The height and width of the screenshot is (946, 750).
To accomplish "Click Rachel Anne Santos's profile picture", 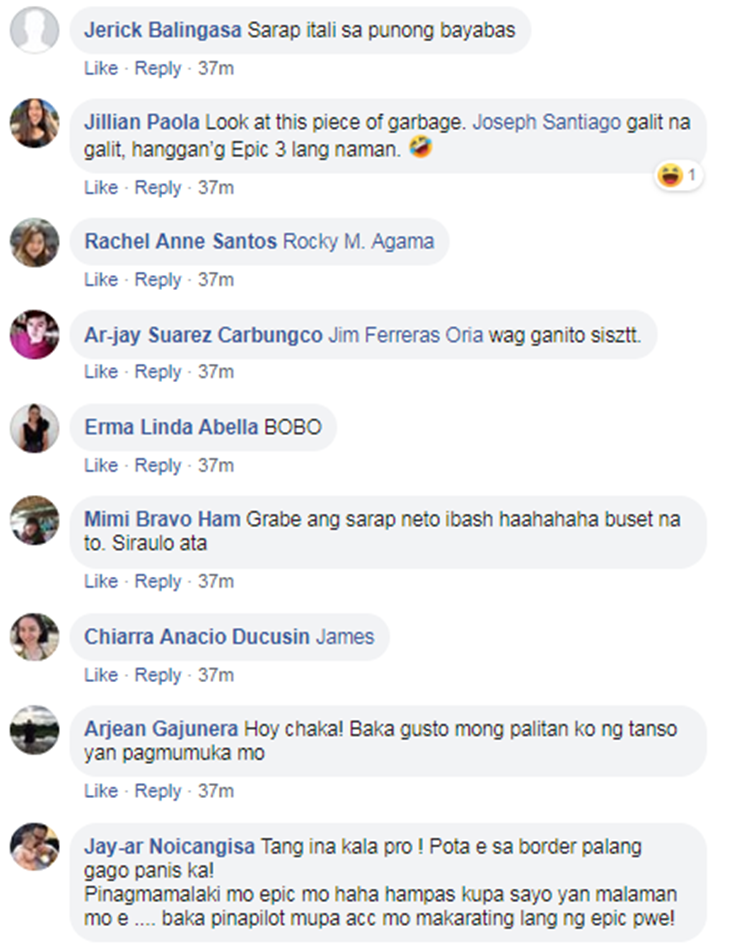I will pos(34,243).
